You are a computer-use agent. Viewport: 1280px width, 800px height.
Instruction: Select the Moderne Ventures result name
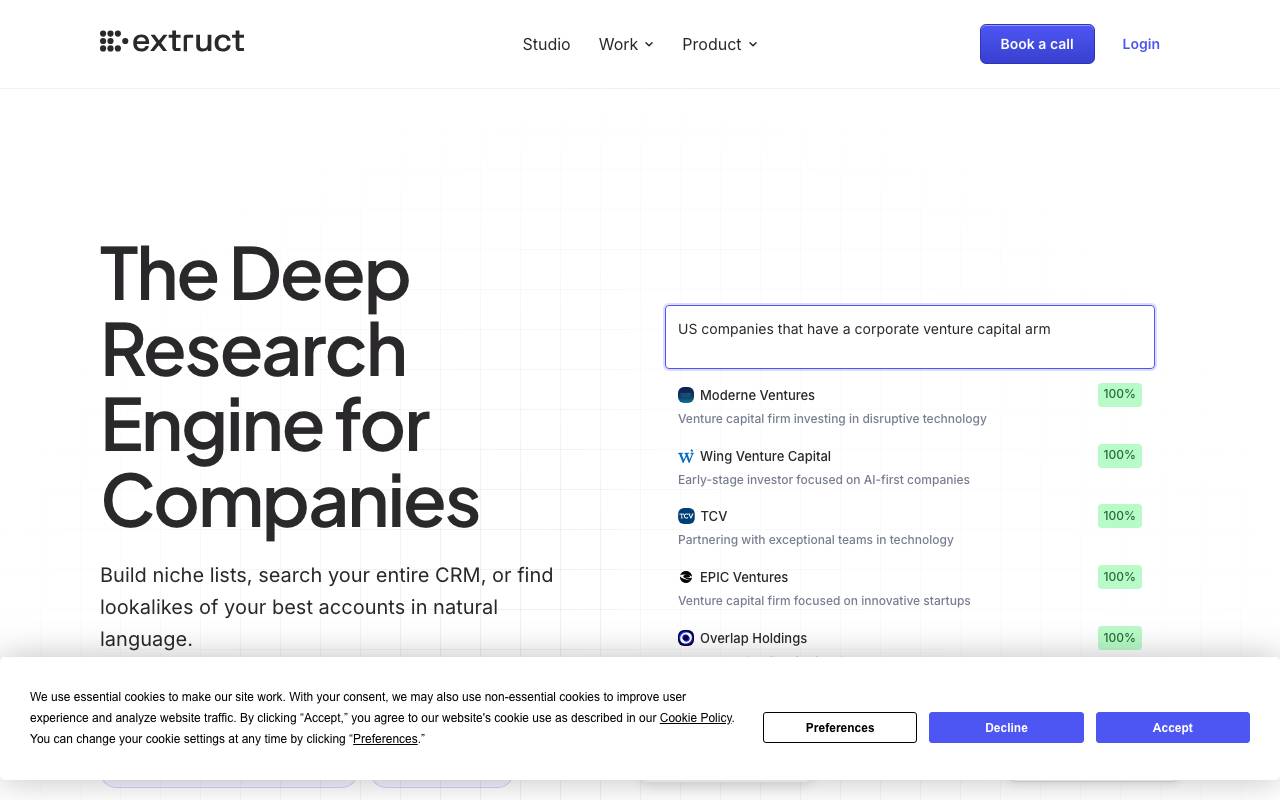click(x=757, y=395)
